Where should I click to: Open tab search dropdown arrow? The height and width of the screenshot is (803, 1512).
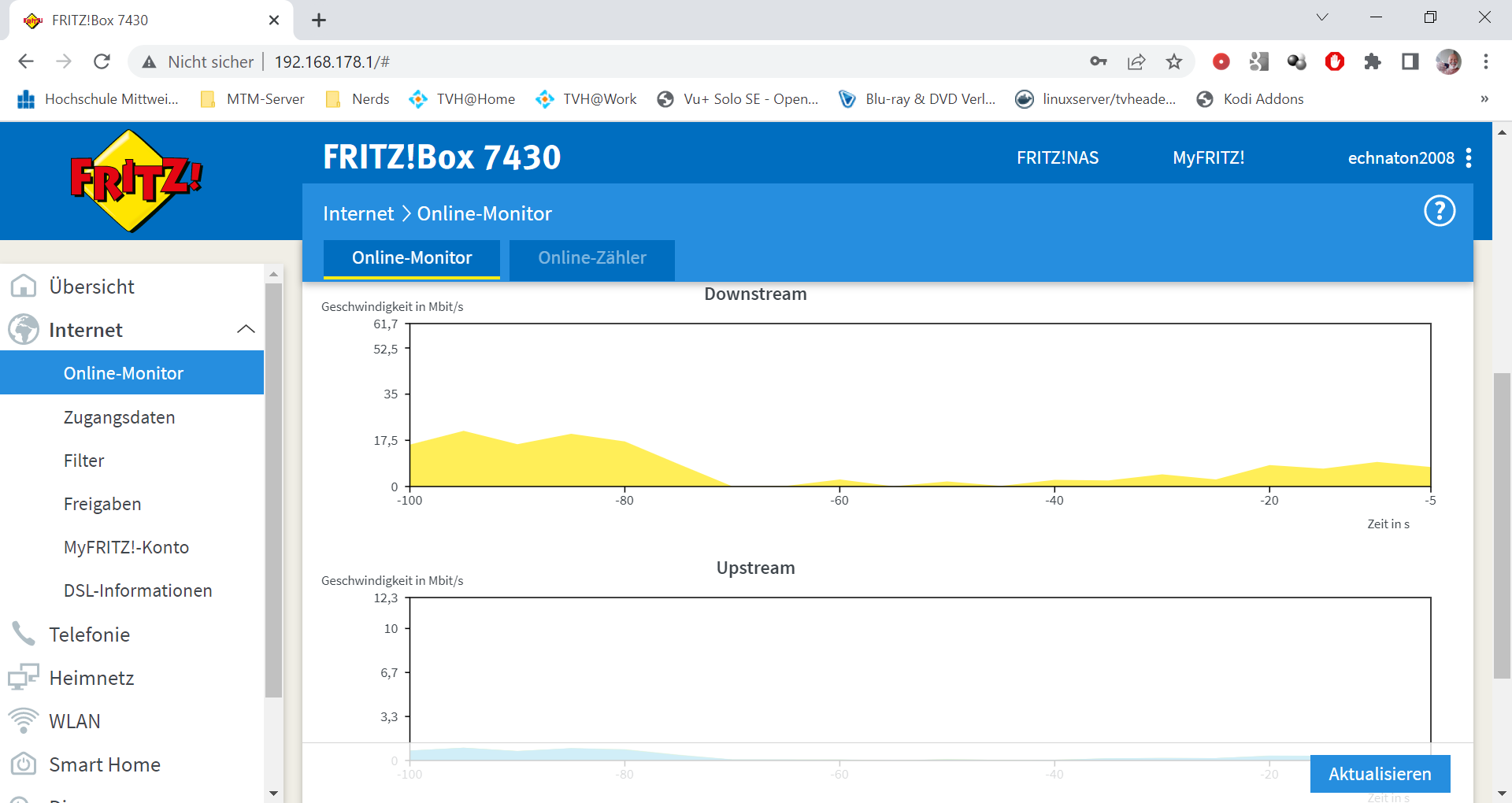pos(1322,17)
